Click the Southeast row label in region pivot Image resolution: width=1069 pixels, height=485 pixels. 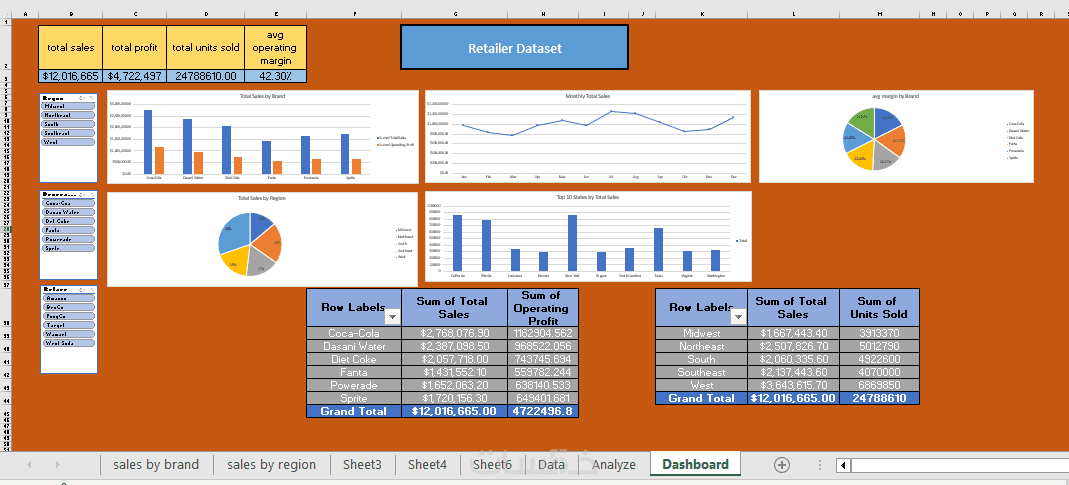[702, 372]
